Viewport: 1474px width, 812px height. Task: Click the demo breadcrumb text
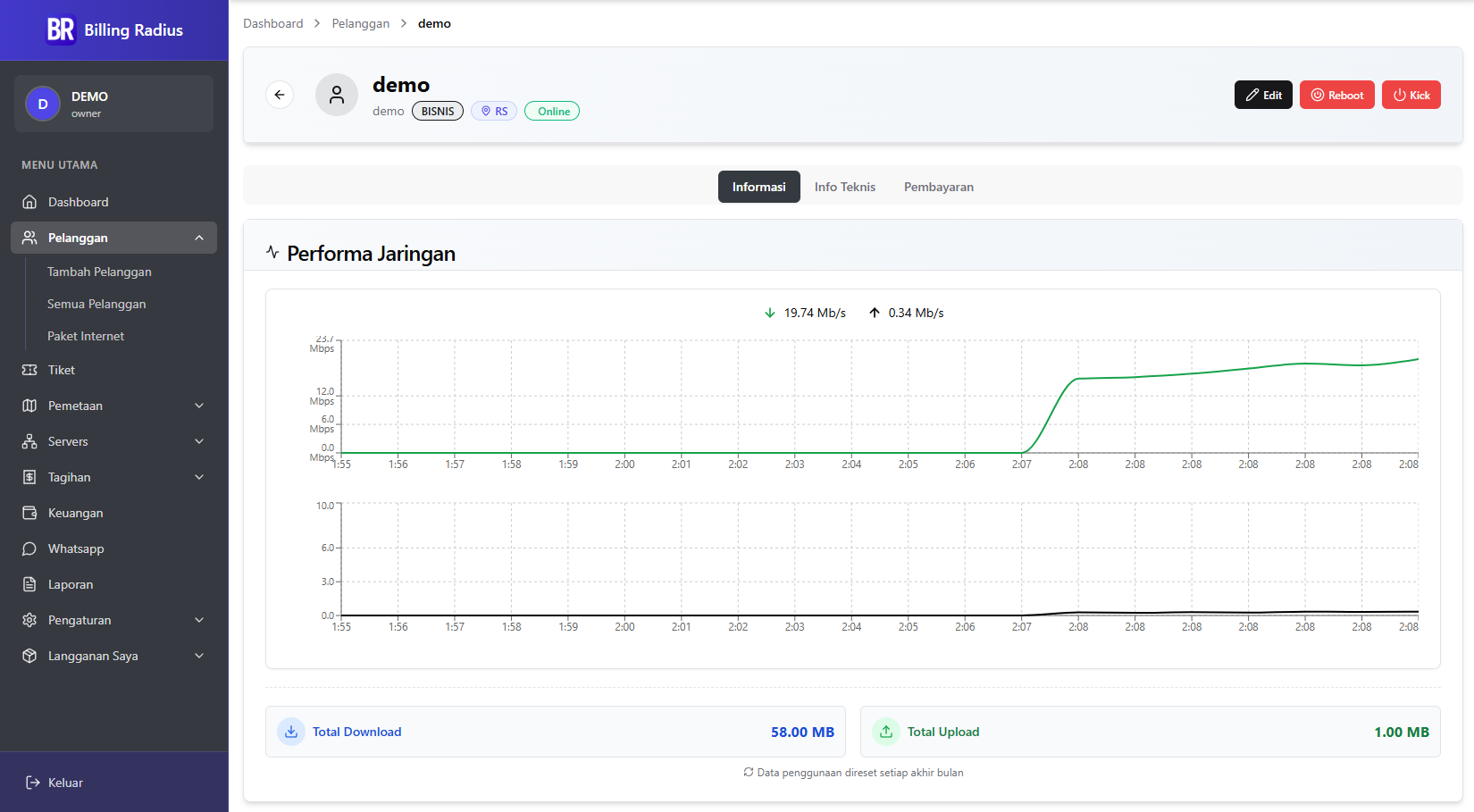click(434, 23)
